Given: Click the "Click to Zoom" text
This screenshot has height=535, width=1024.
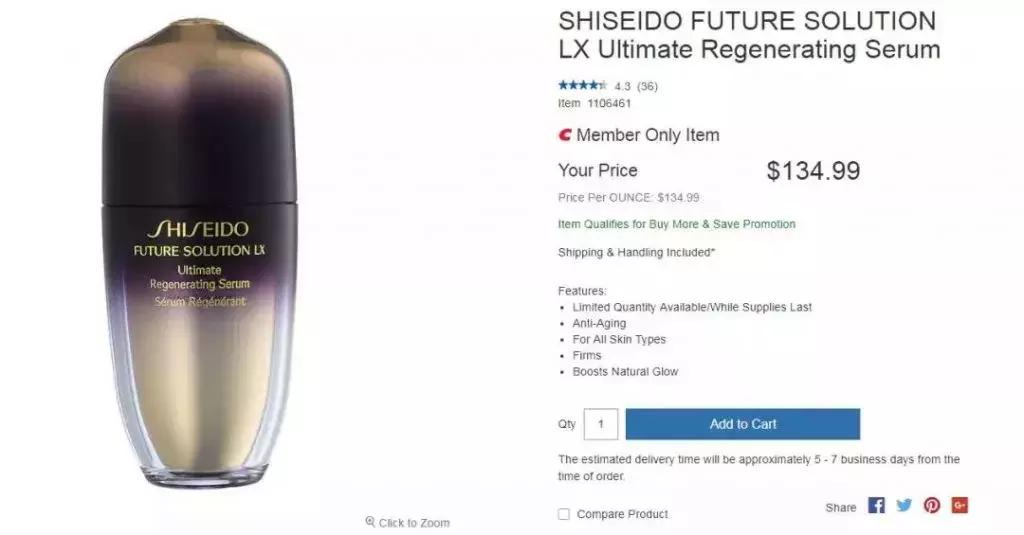Looking at the screenshot, I should (414, 522).
